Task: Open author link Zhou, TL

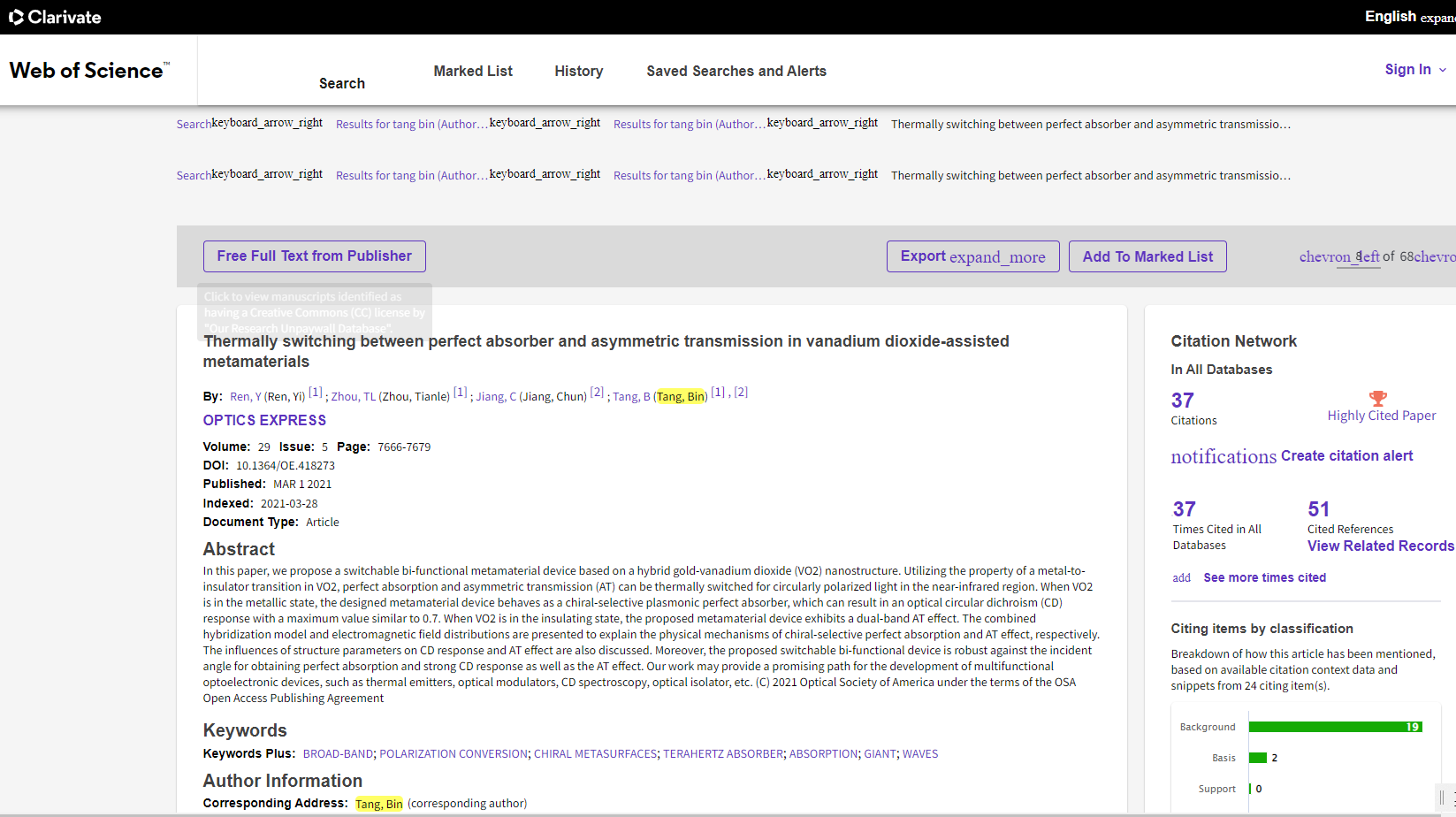Action: [354, 396]
